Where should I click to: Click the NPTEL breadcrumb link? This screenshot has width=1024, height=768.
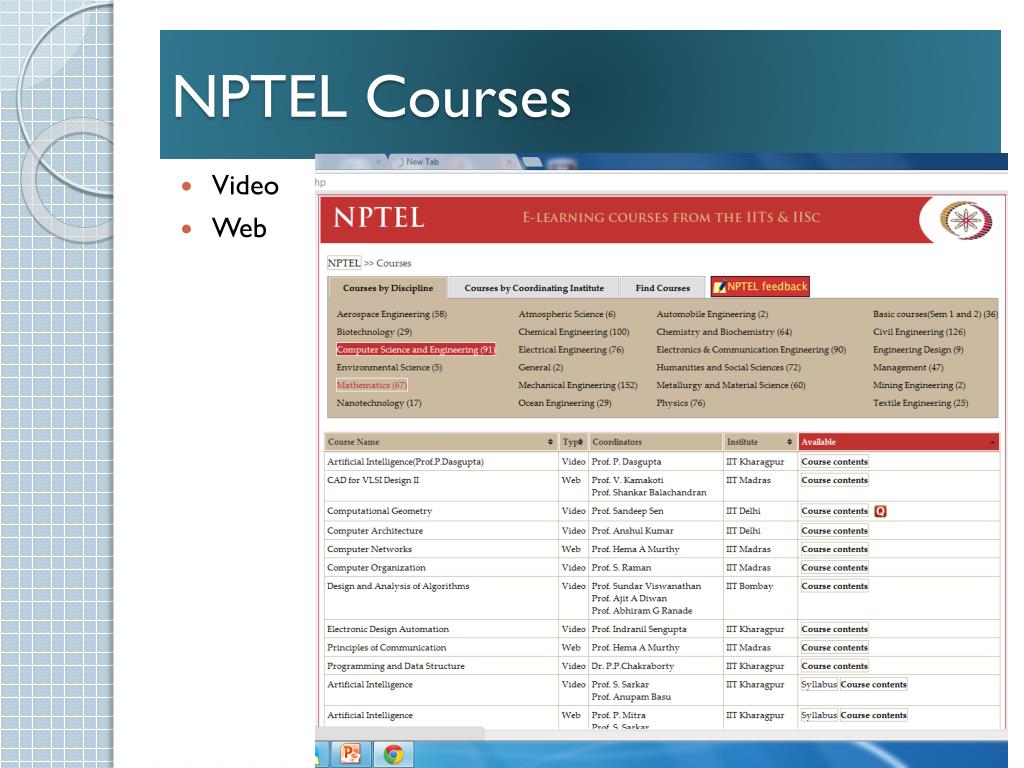point(344,263)
